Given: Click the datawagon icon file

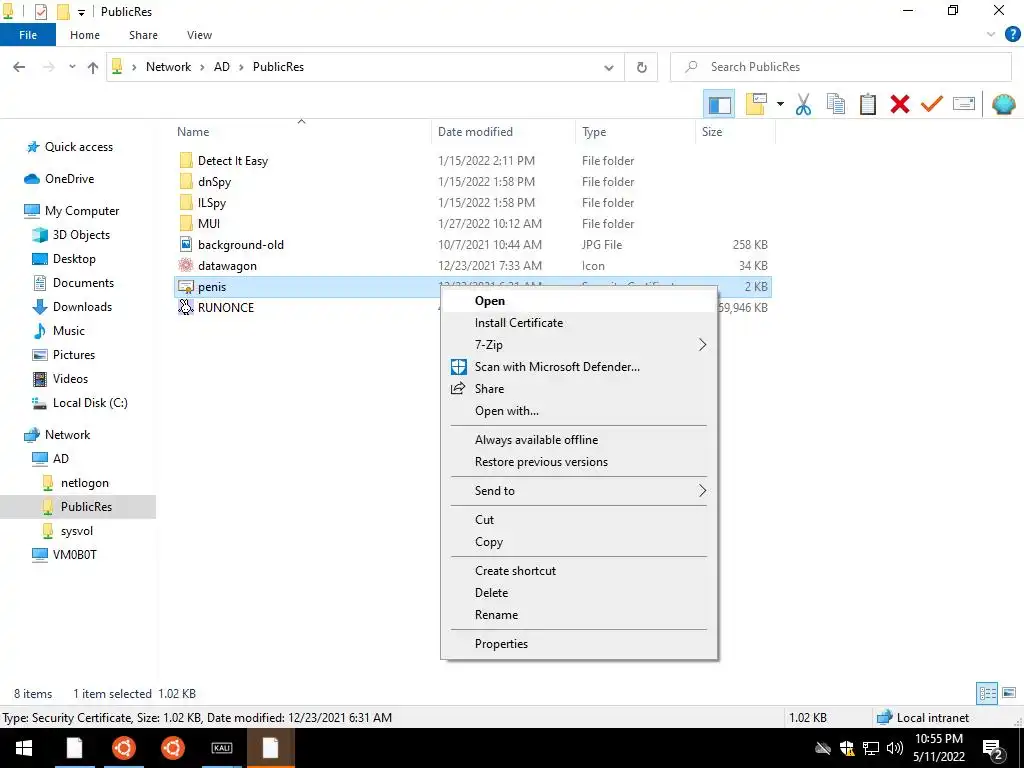Looking at the screenshot, I should pos(186,265).
